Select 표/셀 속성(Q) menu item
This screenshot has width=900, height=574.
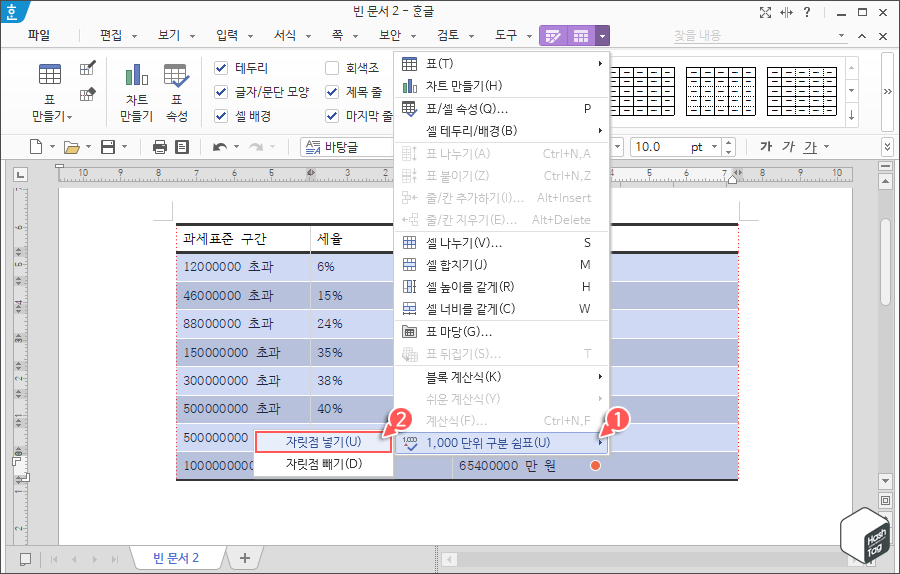click(x=502, y=108)
